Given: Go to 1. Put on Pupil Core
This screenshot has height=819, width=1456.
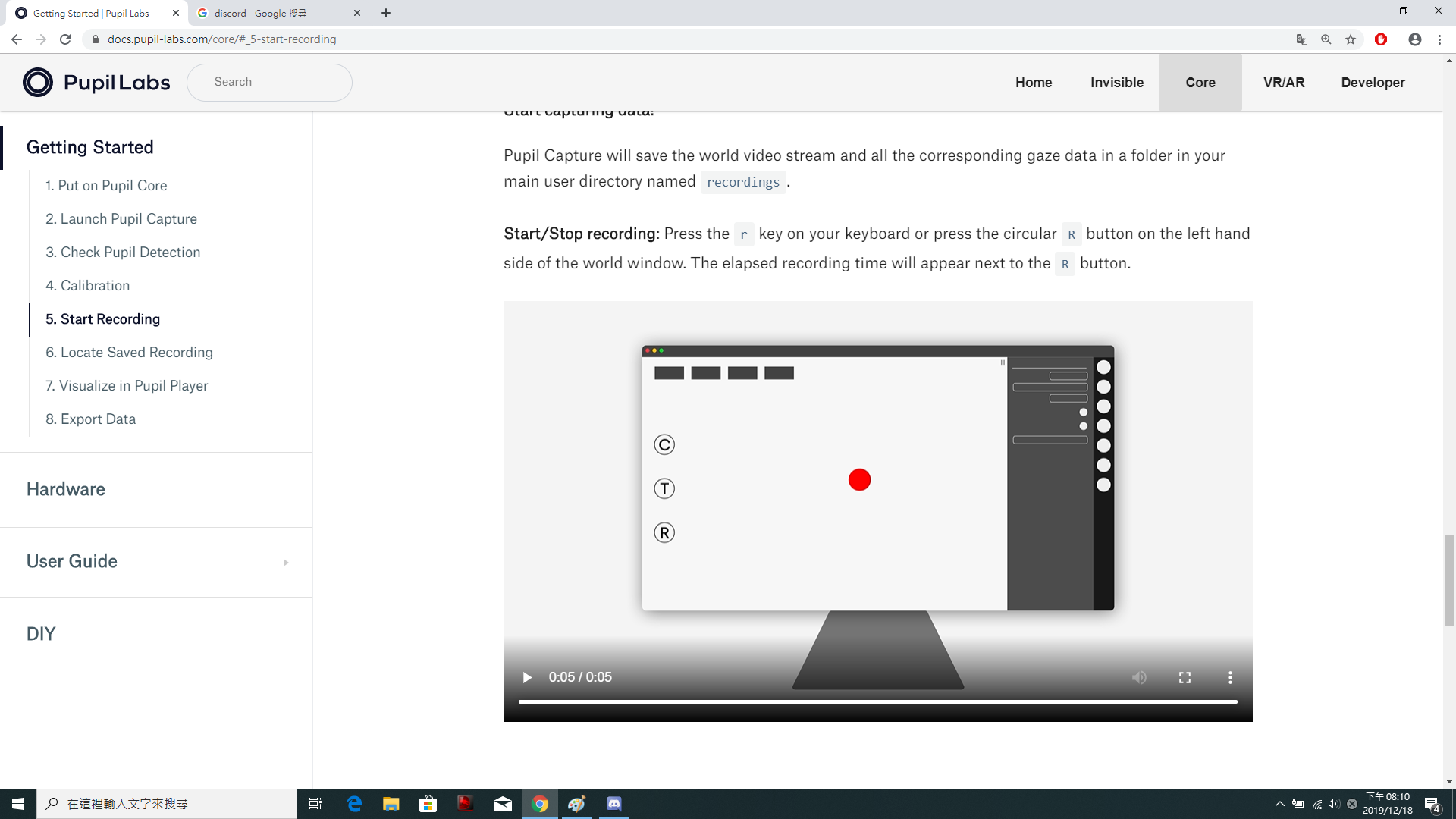Looking at the screenshot, I should tap(106, 186).
